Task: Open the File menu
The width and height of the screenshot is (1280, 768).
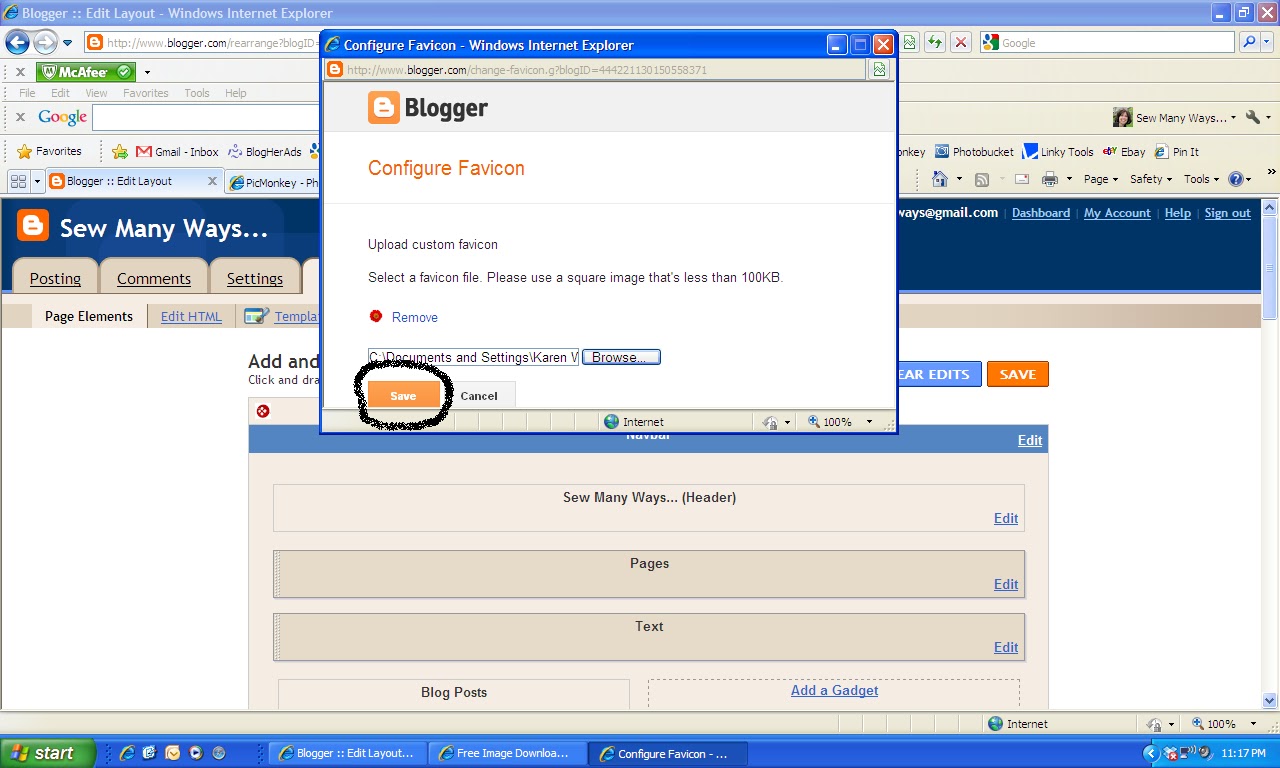Action: 28,93
